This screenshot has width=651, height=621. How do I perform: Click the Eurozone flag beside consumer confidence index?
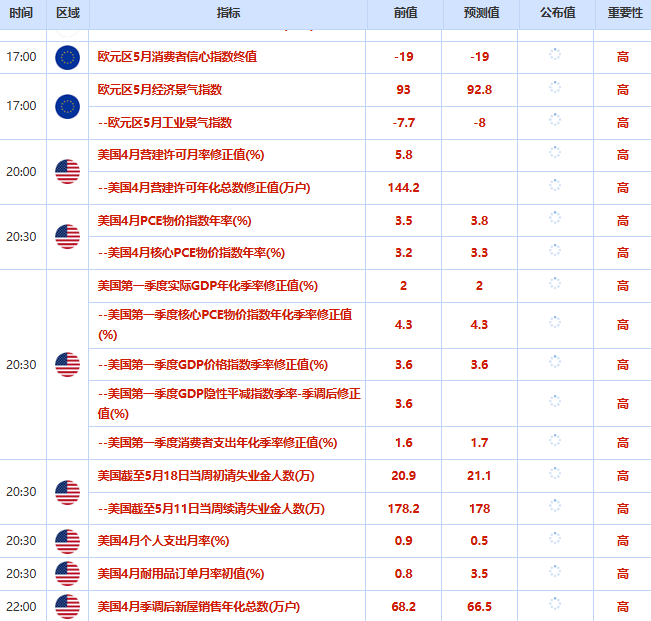pyautogui.click(x=67, y=57)
